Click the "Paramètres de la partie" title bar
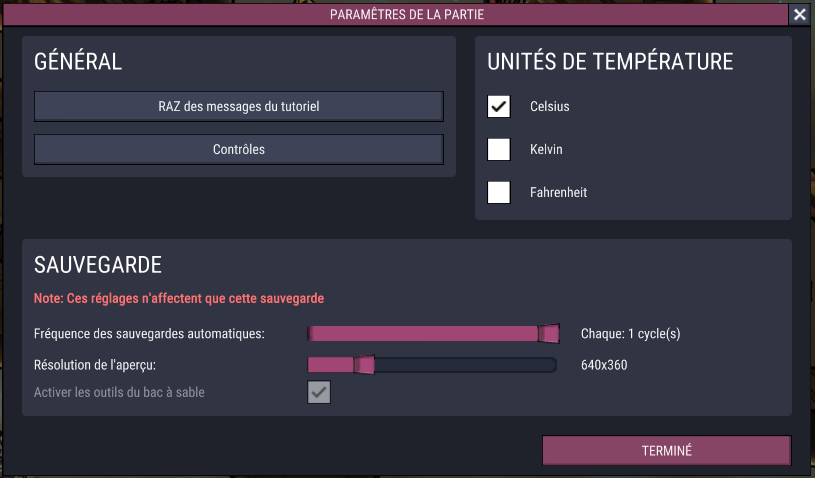This screenshot has height=478, width=815. pyautogui.click(x=407, y=15)
